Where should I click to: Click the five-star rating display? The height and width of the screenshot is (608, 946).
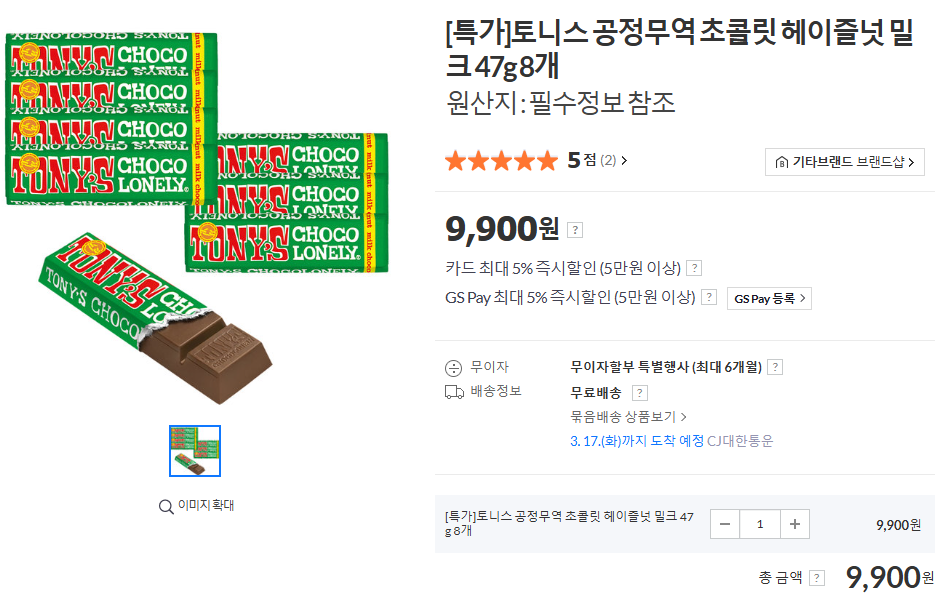point(500,160)
